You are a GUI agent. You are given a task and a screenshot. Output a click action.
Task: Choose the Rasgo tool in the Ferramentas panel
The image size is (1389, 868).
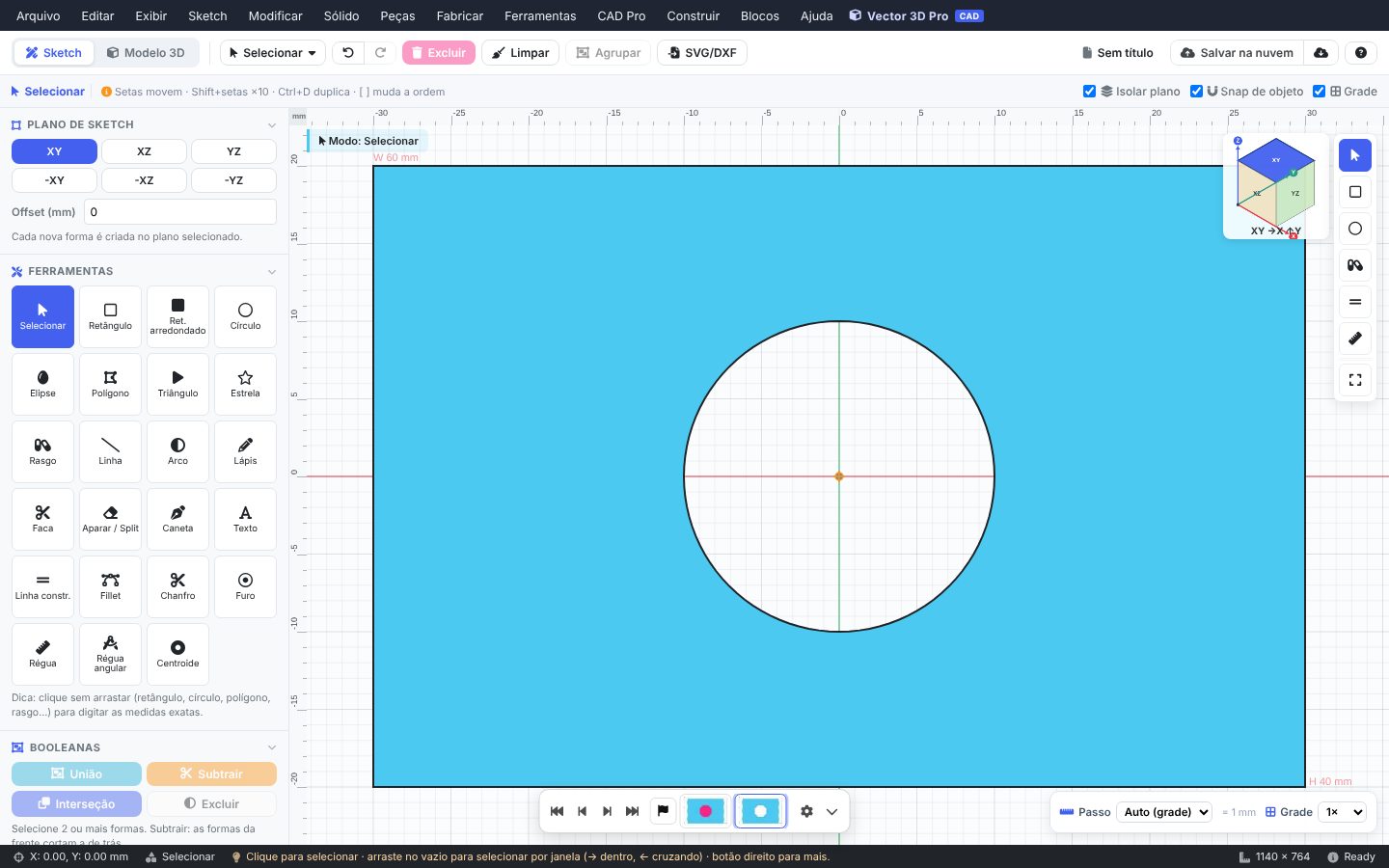(42, 451)
